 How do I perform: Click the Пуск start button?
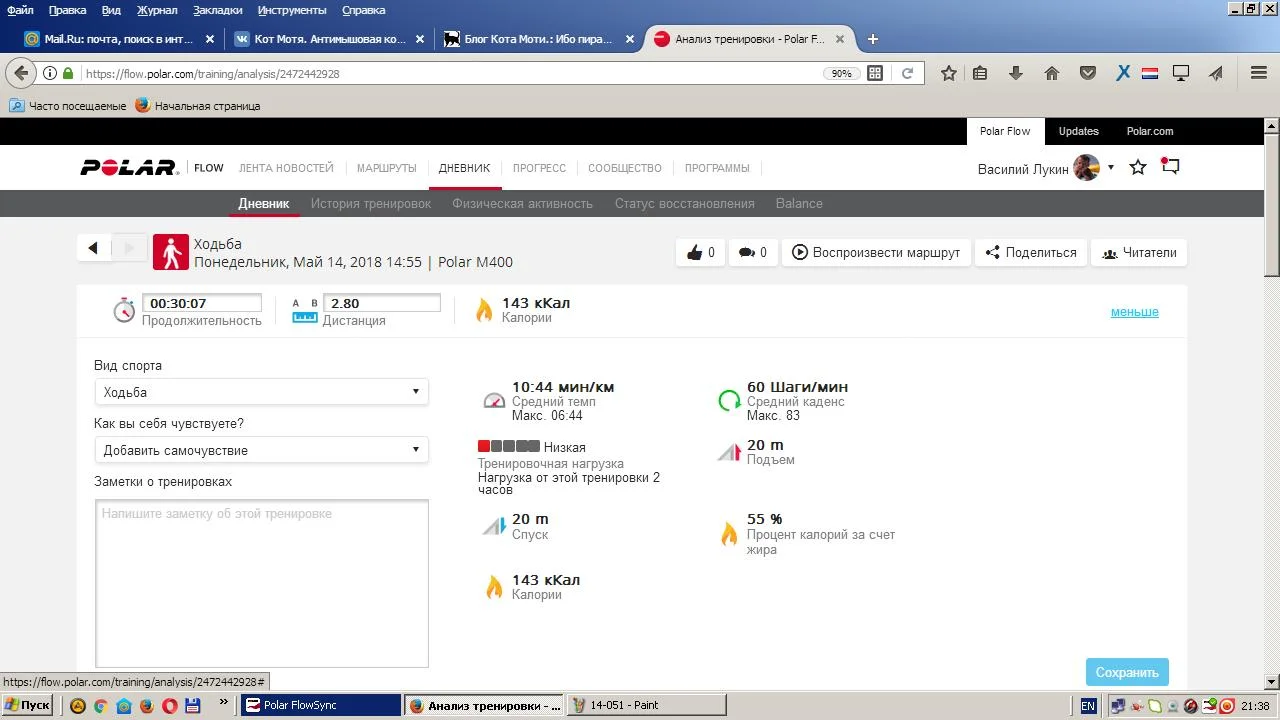pyautogui.click(x=27, y=705)
